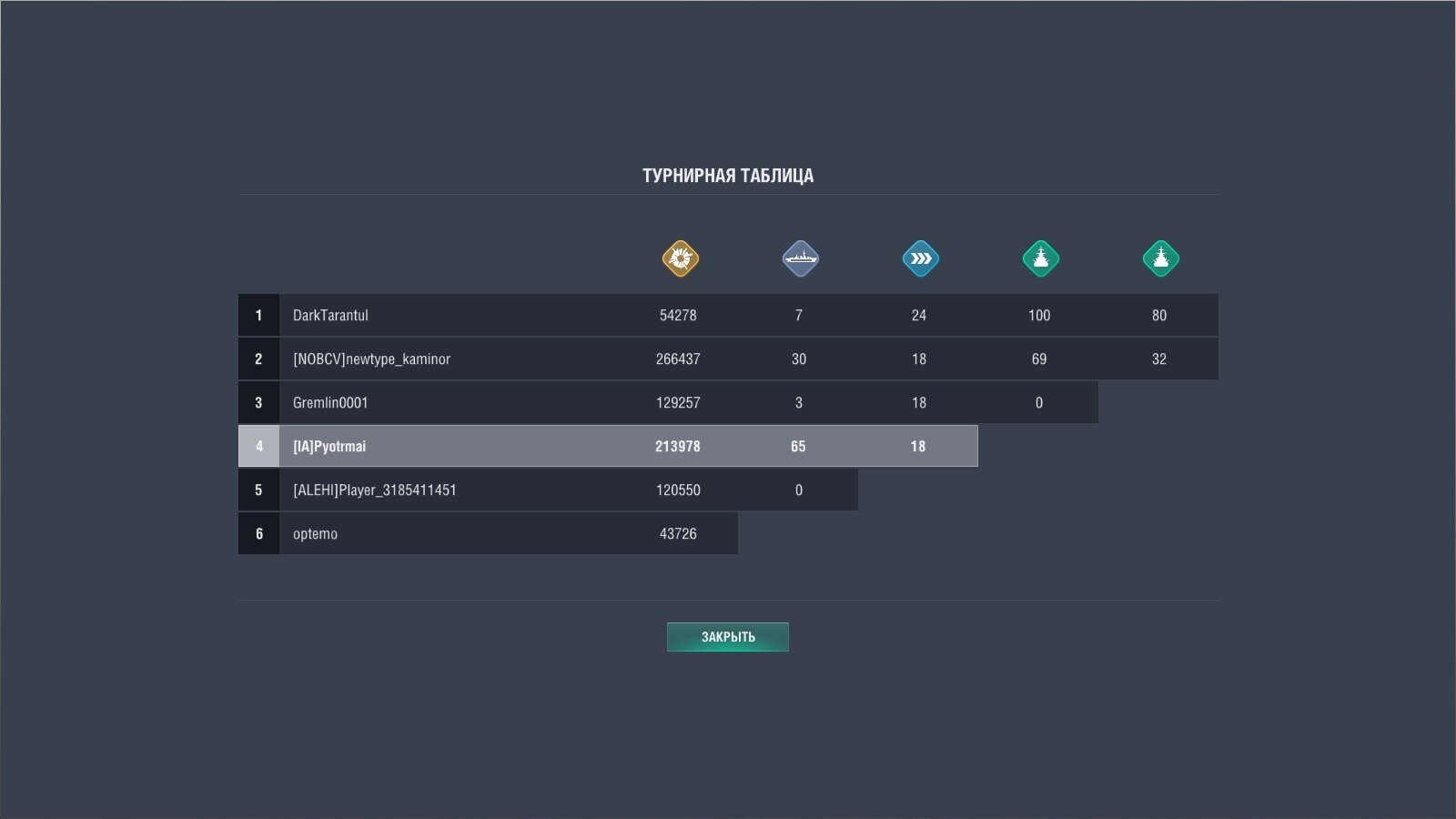Click DarkTarantul's chevron column value 24
The width and height of the screenshot is (1456, 819).
point(919,316)
